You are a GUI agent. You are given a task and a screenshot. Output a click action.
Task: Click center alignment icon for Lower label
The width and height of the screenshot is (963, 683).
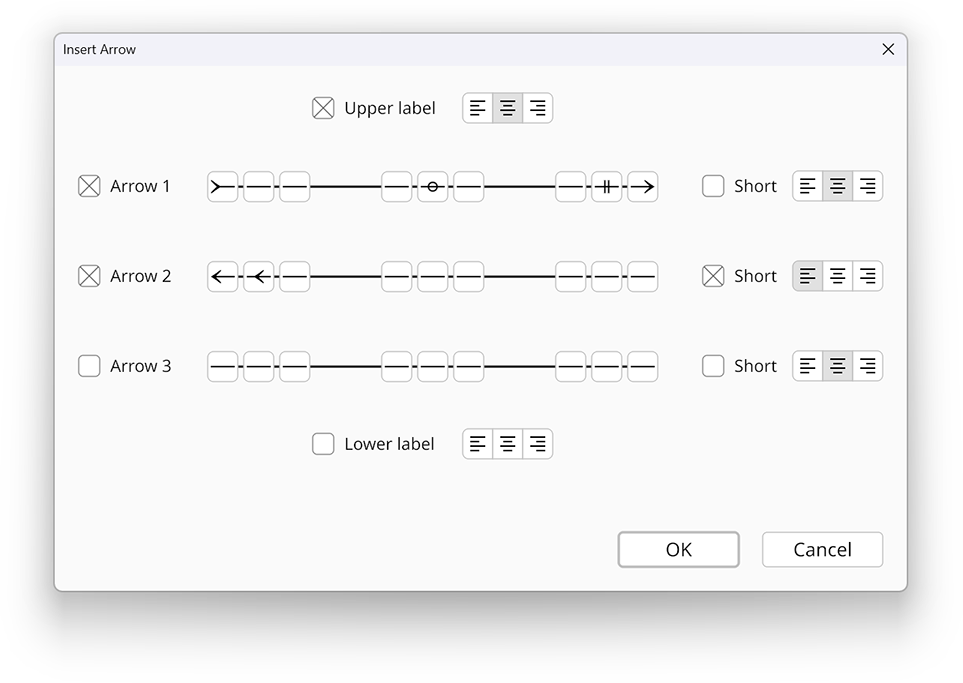coord(507,444)
